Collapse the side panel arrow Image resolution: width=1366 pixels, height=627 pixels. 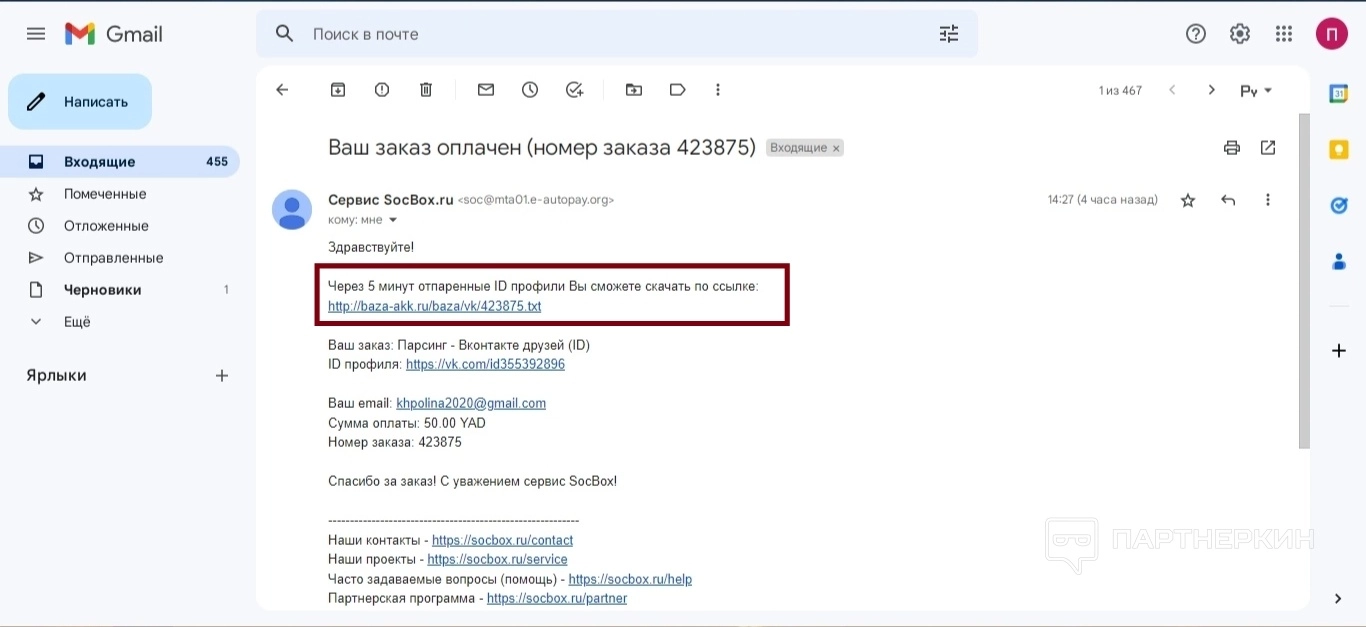pyautogui.click(x=1338, y=599)
